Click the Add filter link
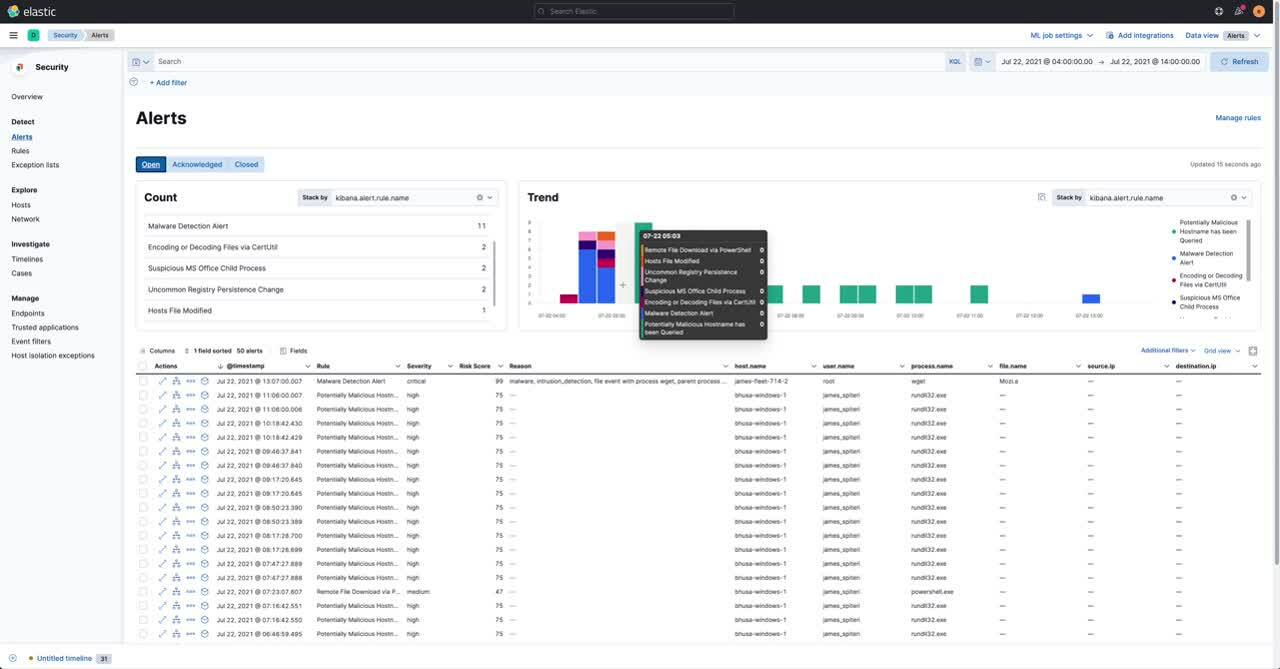The image size is (1280, 669). (168, 83)
